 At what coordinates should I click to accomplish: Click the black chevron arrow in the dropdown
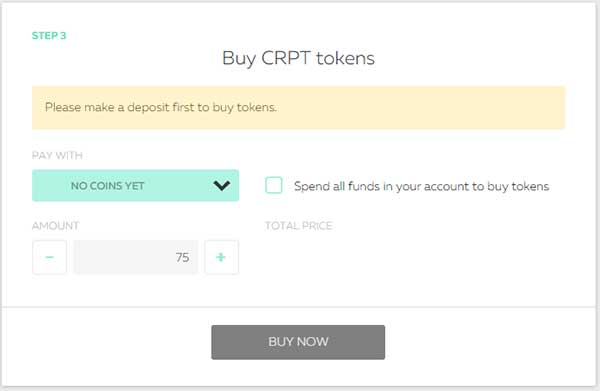coord(222,186)
